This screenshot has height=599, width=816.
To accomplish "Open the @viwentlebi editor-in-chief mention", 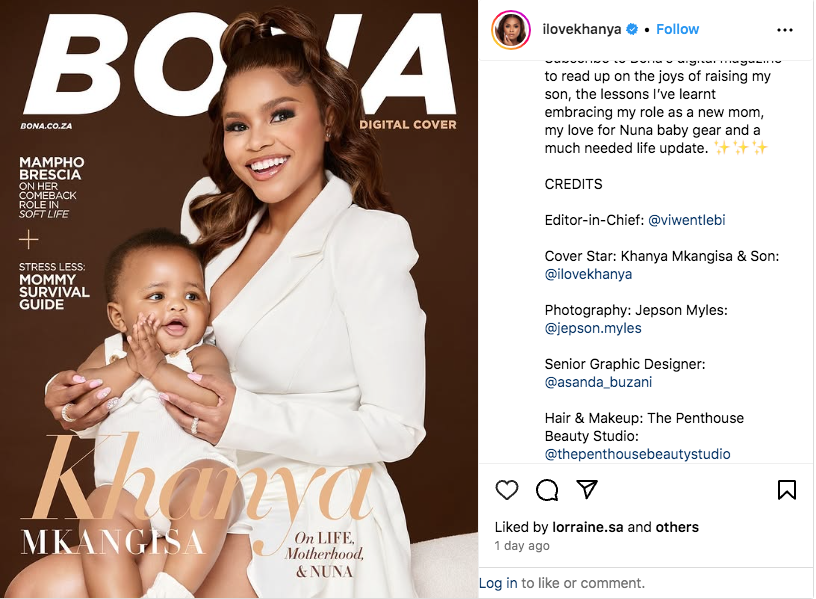I will [x=686, y=220].
